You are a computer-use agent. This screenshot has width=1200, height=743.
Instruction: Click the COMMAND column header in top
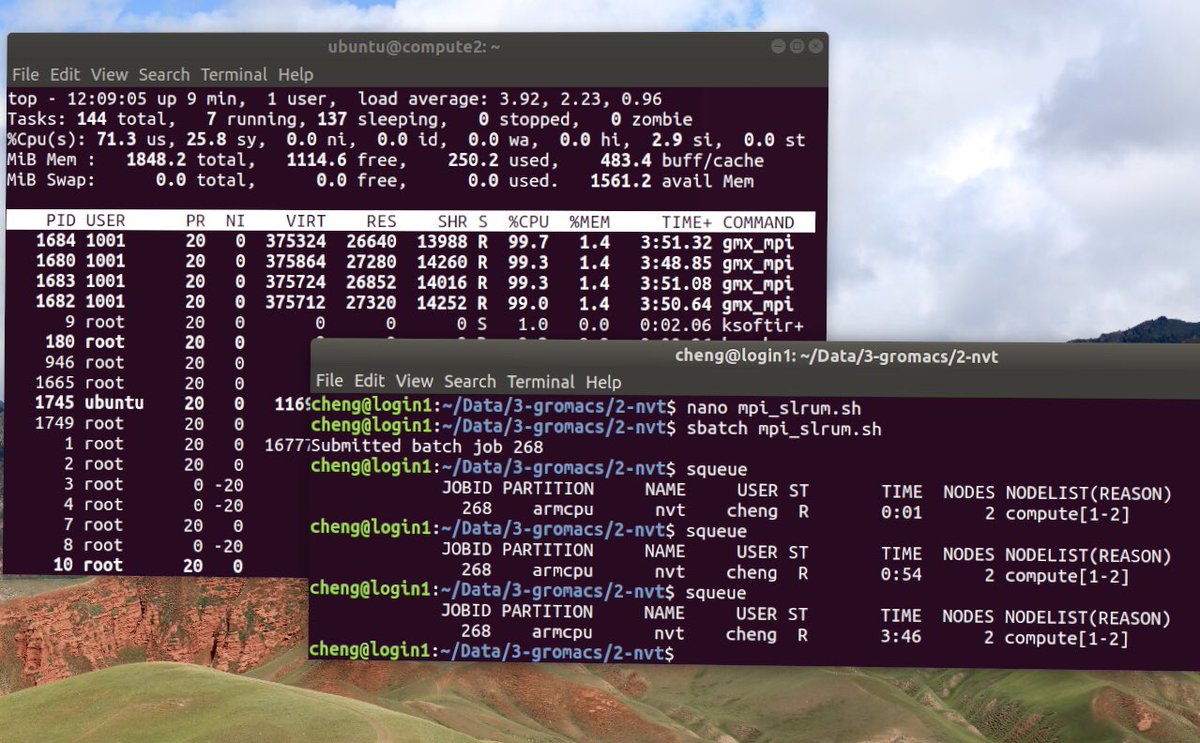click(x=758, y=222)
